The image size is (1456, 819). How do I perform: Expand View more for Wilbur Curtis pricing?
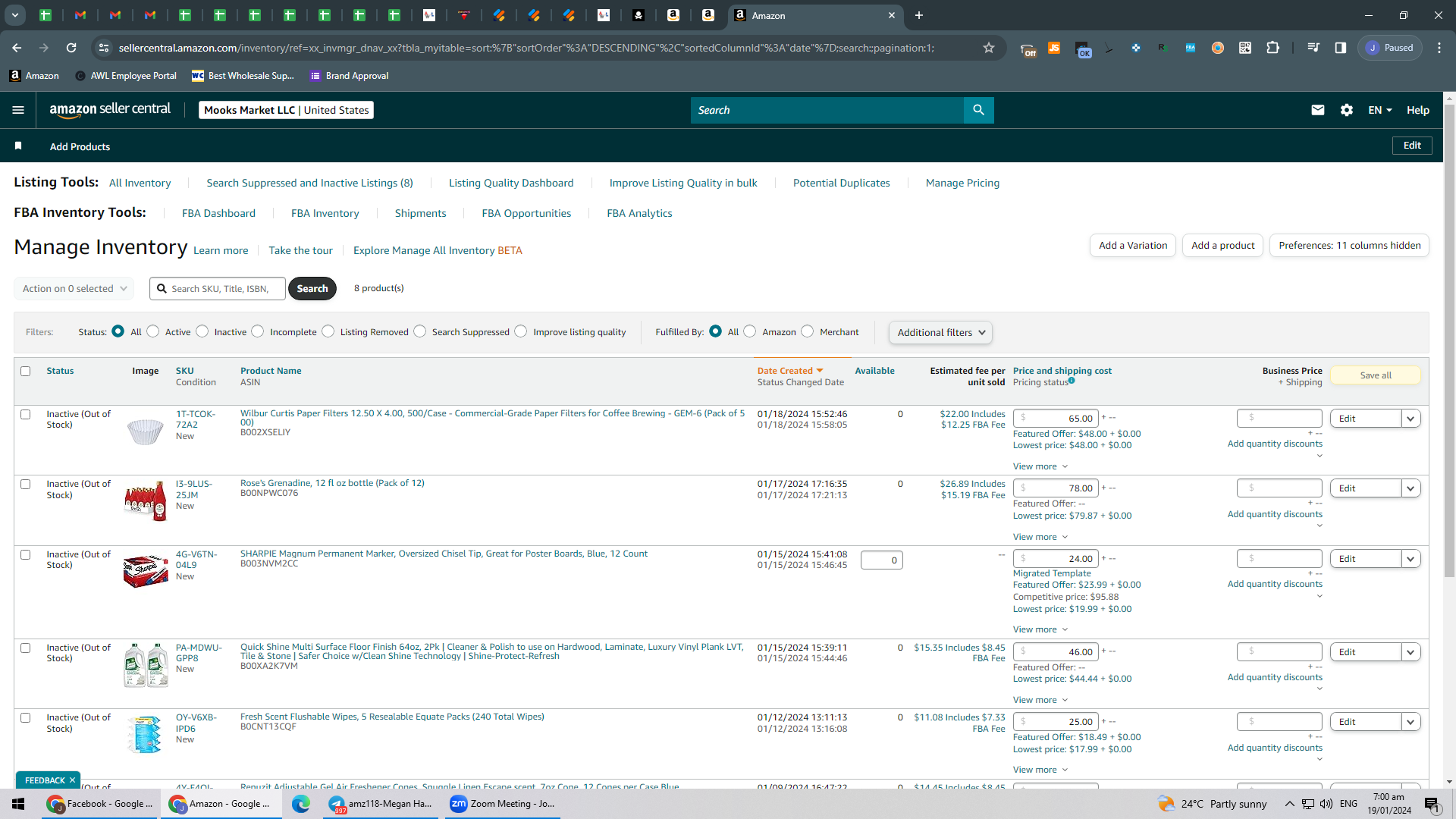pos(1040,466)
